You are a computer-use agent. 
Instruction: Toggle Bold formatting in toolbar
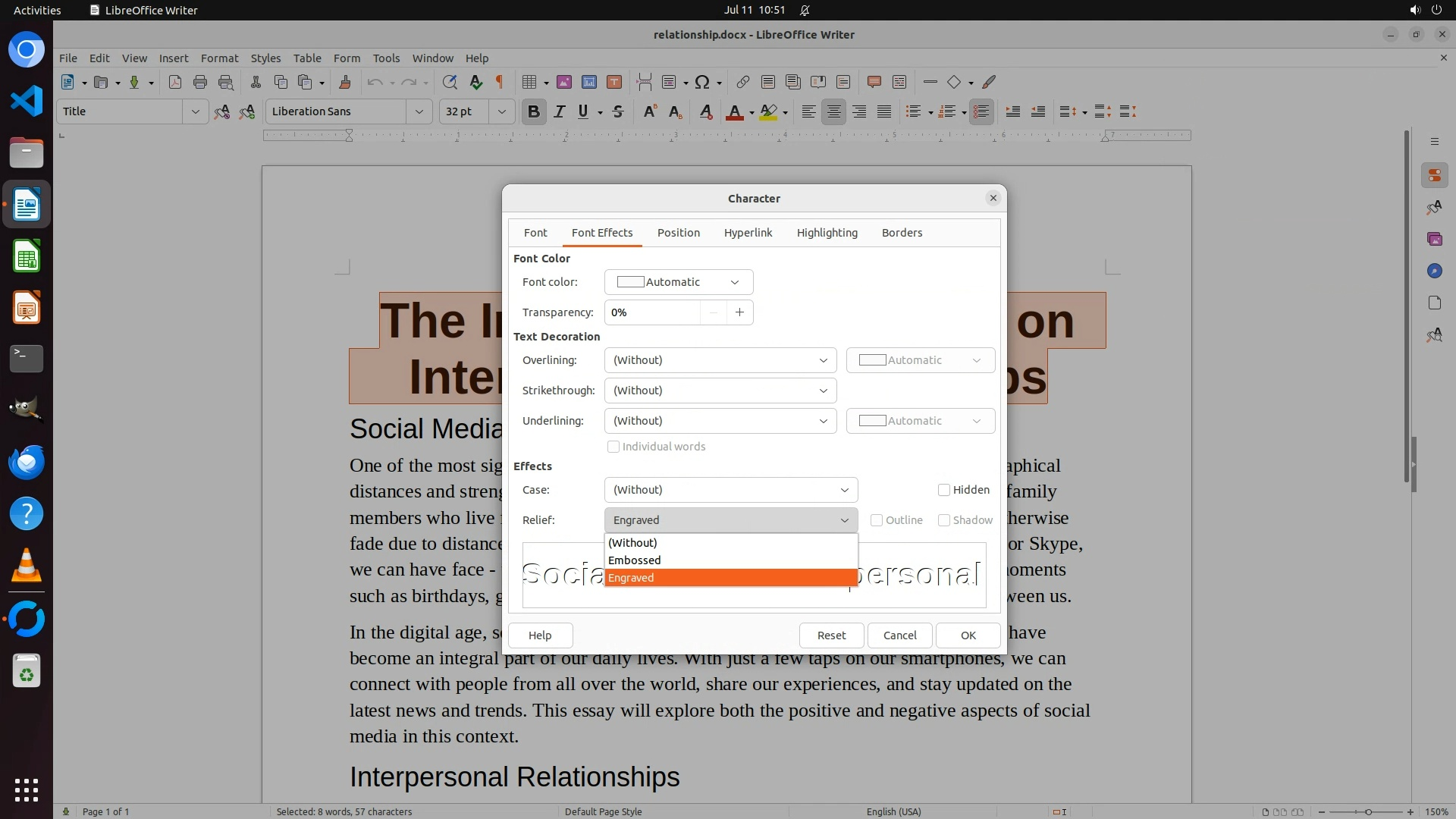click(533, 112)
